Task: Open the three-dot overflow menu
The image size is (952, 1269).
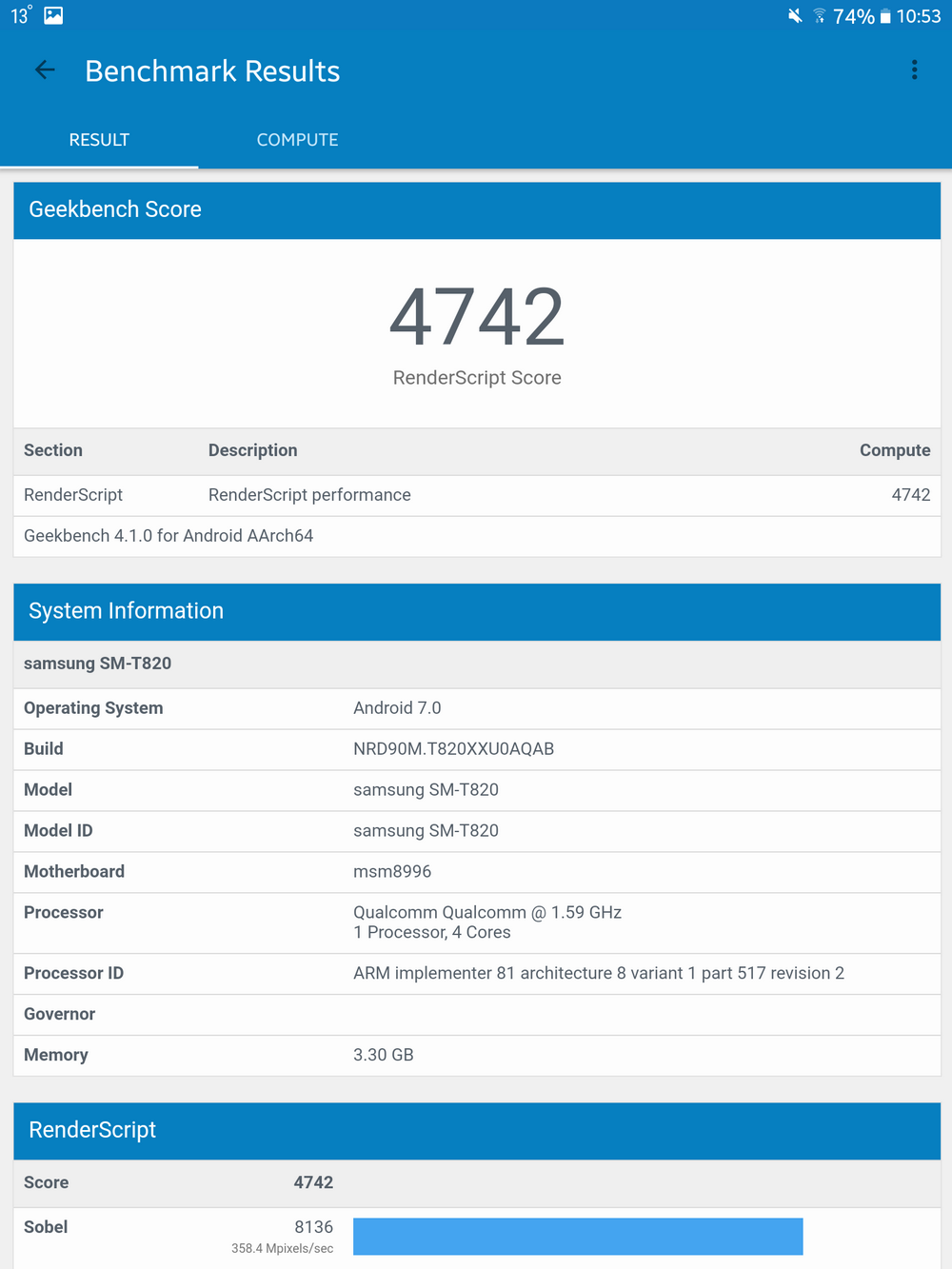Action: coord(915,69)
